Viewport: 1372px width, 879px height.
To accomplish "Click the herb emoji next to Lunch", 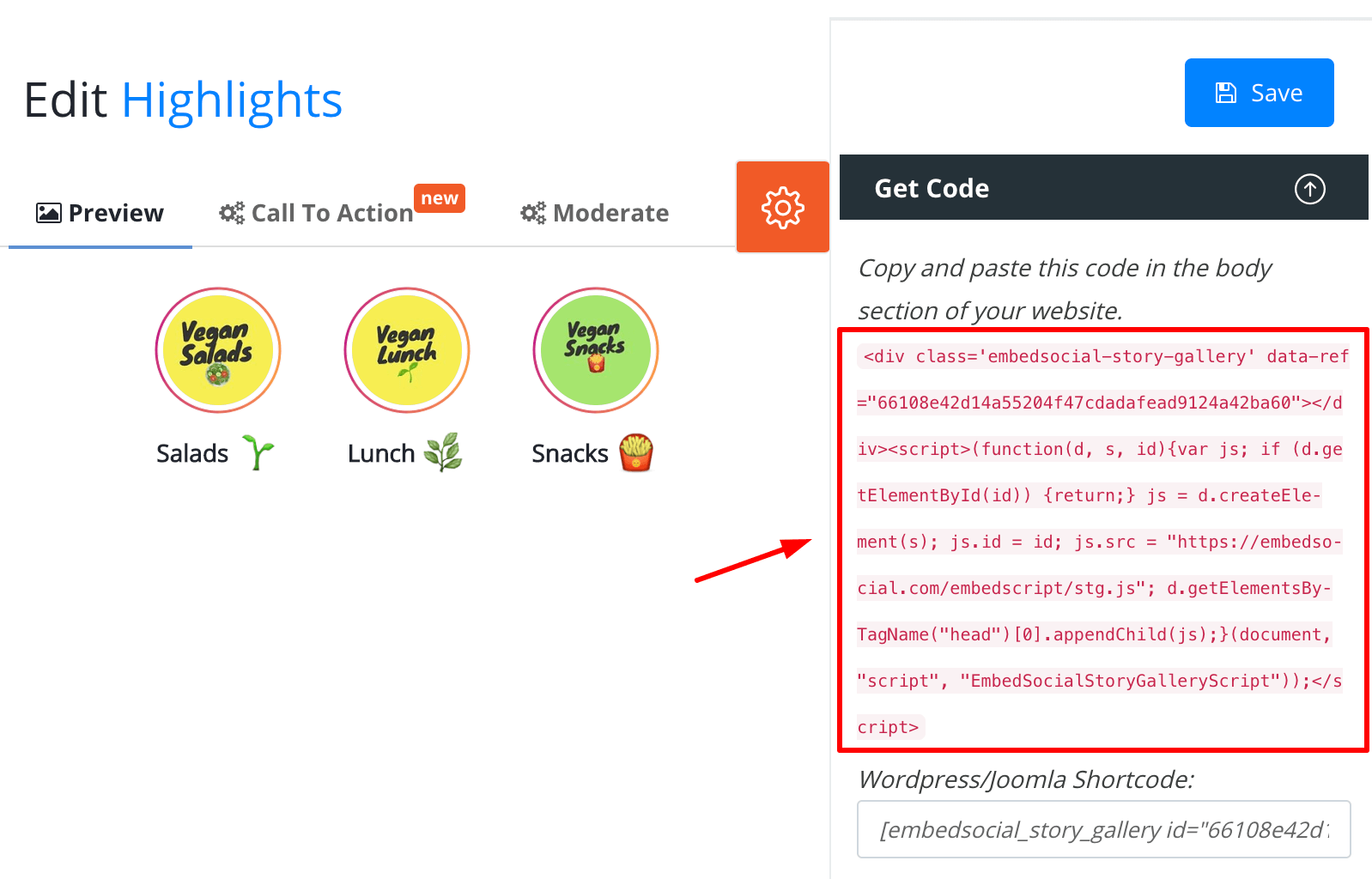I will (x=443, y=452).
